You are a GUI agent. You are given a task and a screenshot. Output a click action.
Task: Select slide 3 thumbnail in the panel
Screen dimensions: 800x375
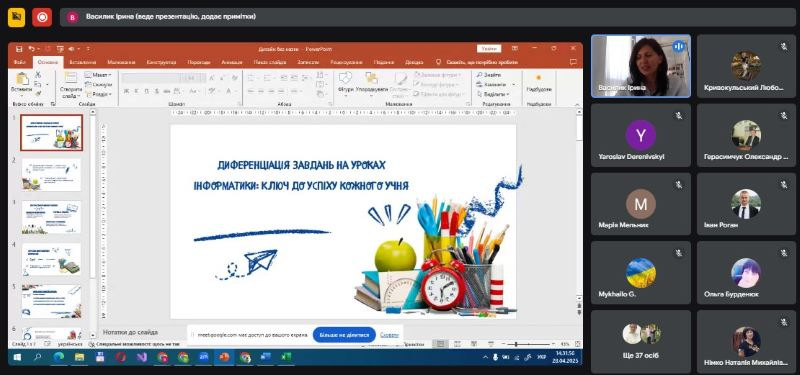click(51, 217)
